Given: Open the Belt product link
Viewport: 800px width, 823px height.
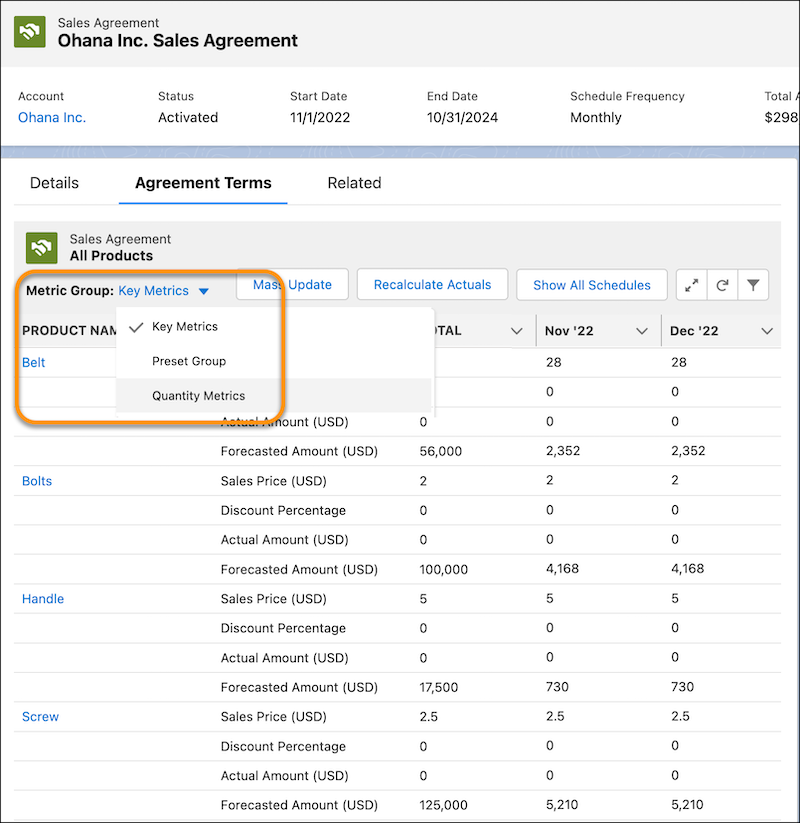Looking at the screenshot, I should [x=34, y=363].
